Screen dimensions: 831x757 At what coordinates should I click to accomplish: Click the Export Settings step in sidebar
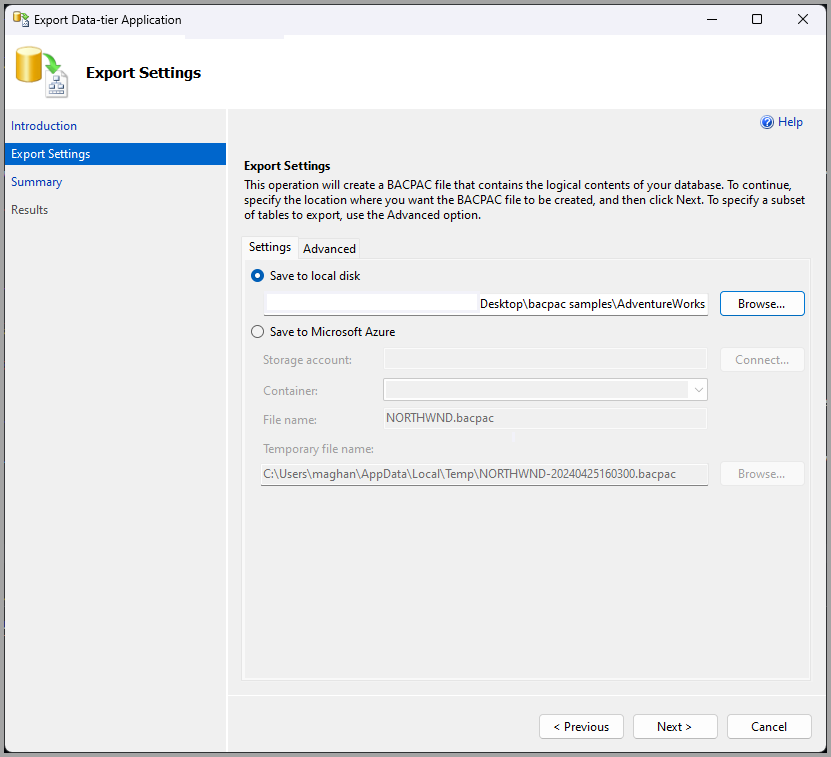click(51, 153)
